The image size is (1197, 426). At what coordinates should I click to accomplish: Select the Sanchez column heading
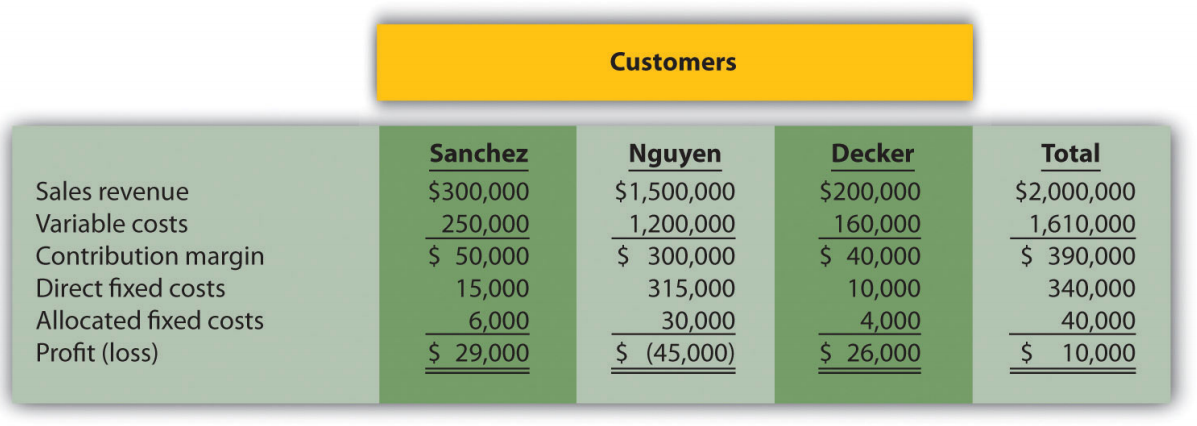click(x=478, y=154)
